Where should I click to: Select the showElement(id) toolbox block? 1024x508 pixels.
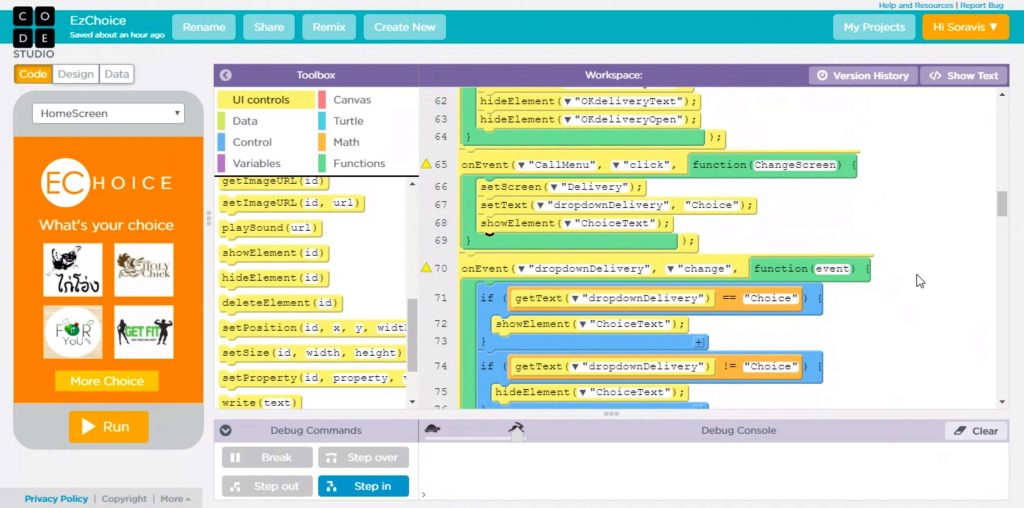tap(273, 253)
